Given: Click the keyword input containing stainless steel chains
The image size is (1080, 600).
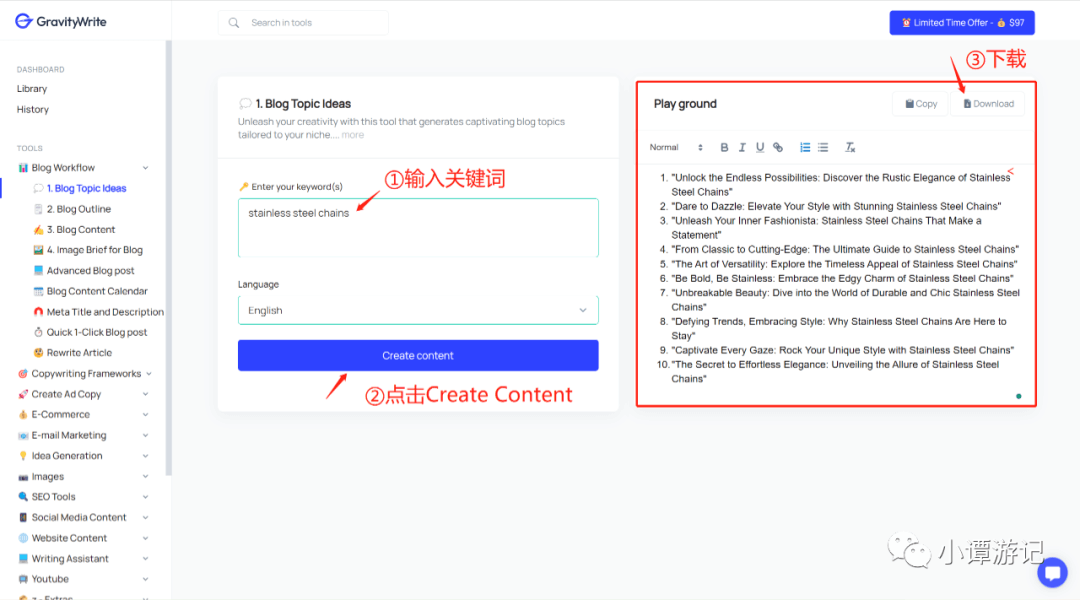Looking at the screenshot, I should [x=418, y=227].
